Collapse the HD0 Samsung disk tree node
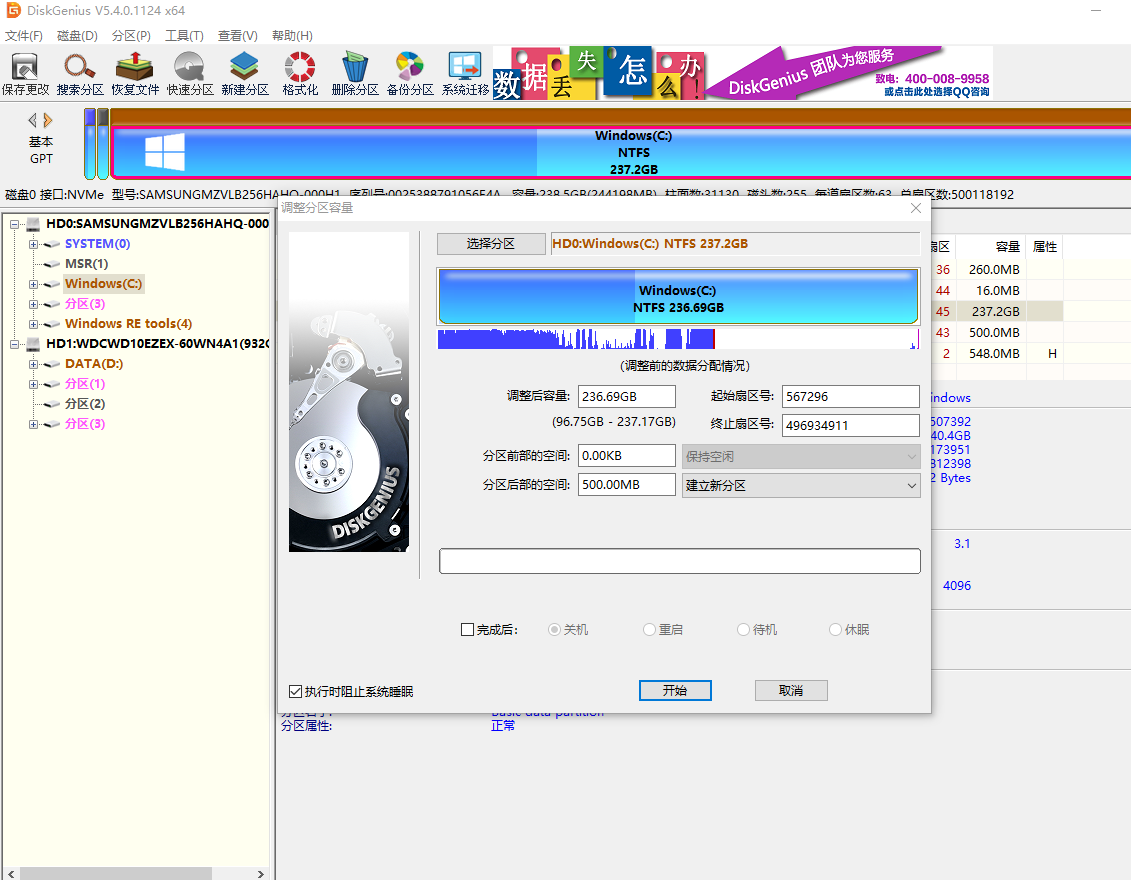Viewport: 1131px width, 880px height. pos(14,224)
